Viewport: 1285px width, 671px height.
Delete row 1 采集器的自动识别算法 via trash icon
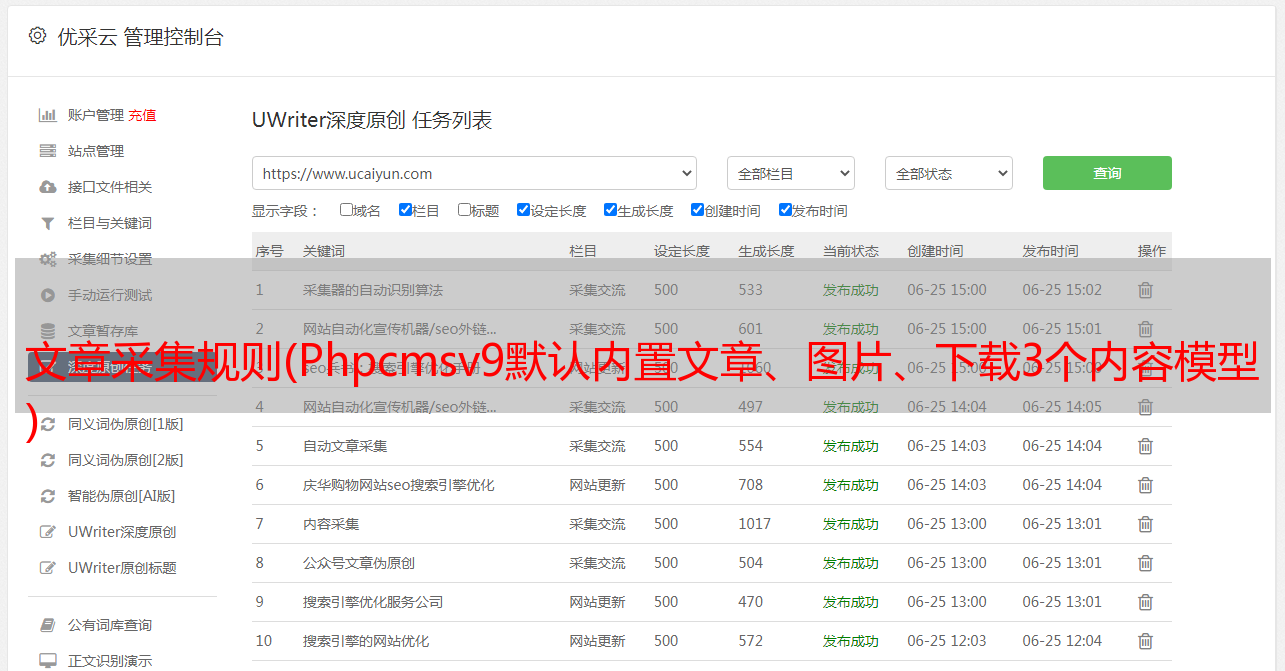pyautogui.click(x=1146, y=290)
